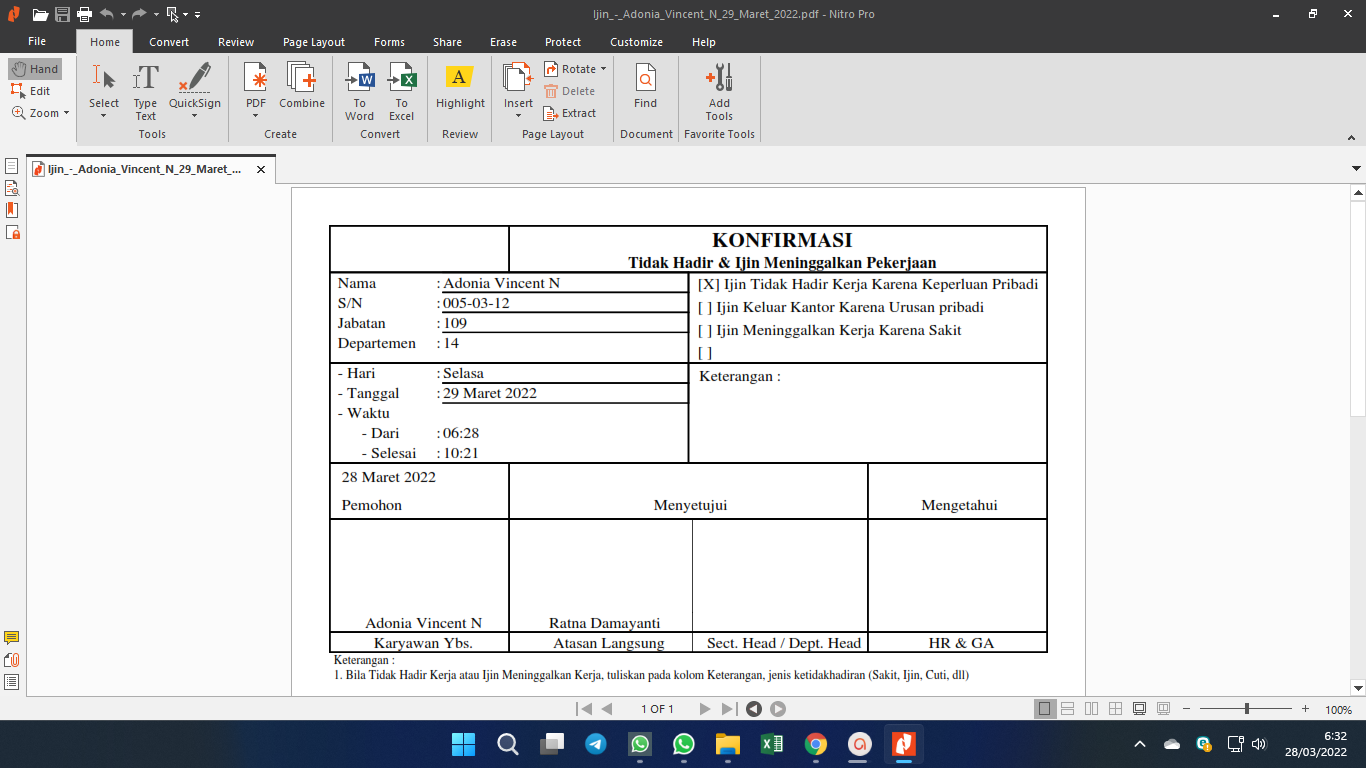Click the Extract pages button
The image size is (1366, 768).
pyautogui.click(x=570, y=113)
